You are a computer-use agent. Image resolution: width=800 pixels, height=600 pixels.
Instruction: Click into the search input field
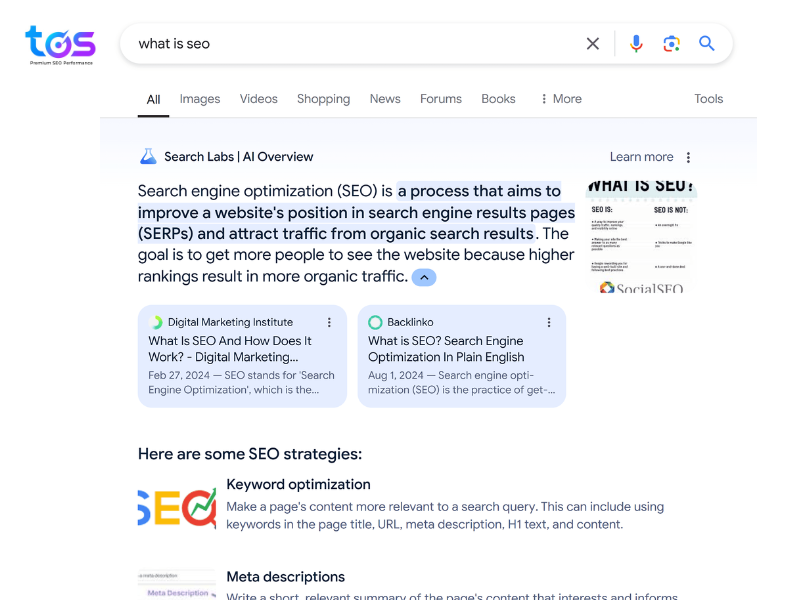point(357,44)
